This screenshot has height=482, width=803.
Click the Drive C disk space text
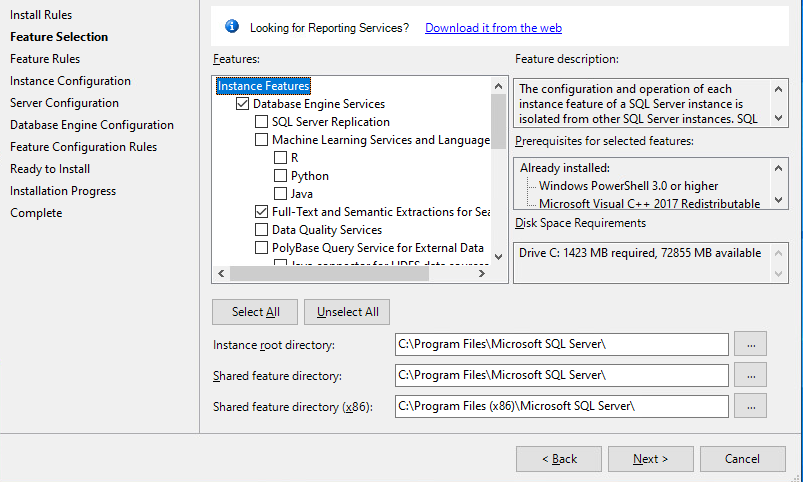(640, 253)
